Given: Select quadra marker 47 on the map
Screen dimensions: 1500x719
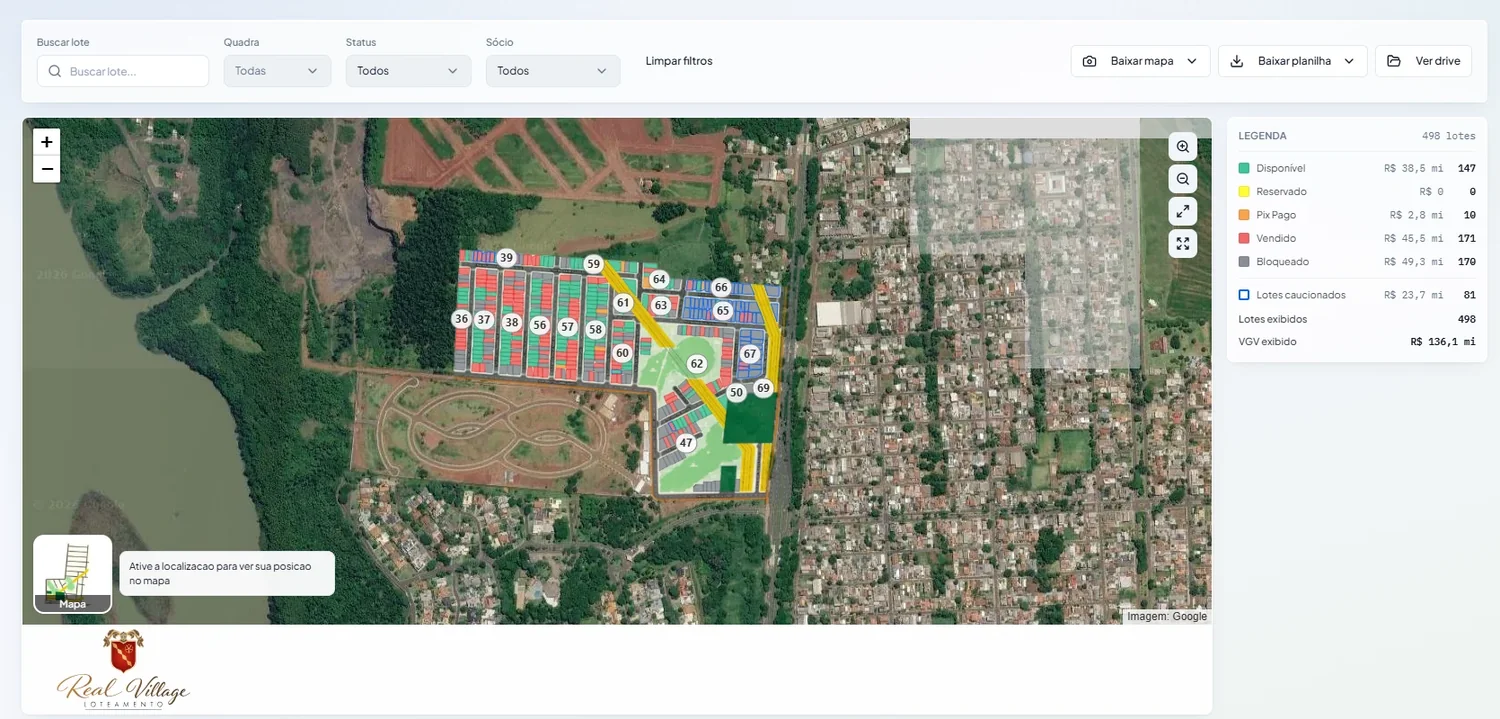Looking at the screenshot, I should [x=686, y=443].
